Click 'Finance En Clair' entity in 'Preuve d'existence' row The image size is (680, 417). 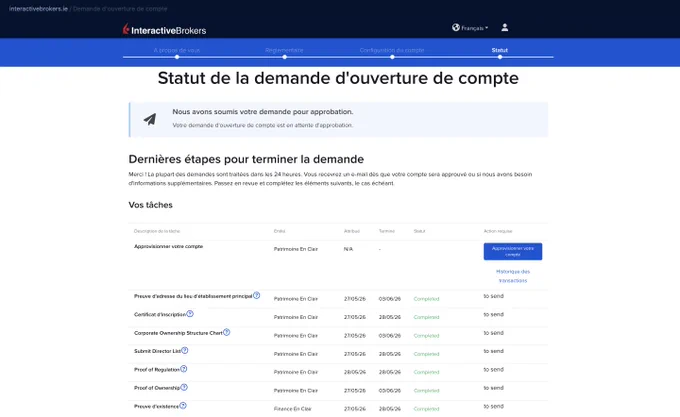click(293, 409)
